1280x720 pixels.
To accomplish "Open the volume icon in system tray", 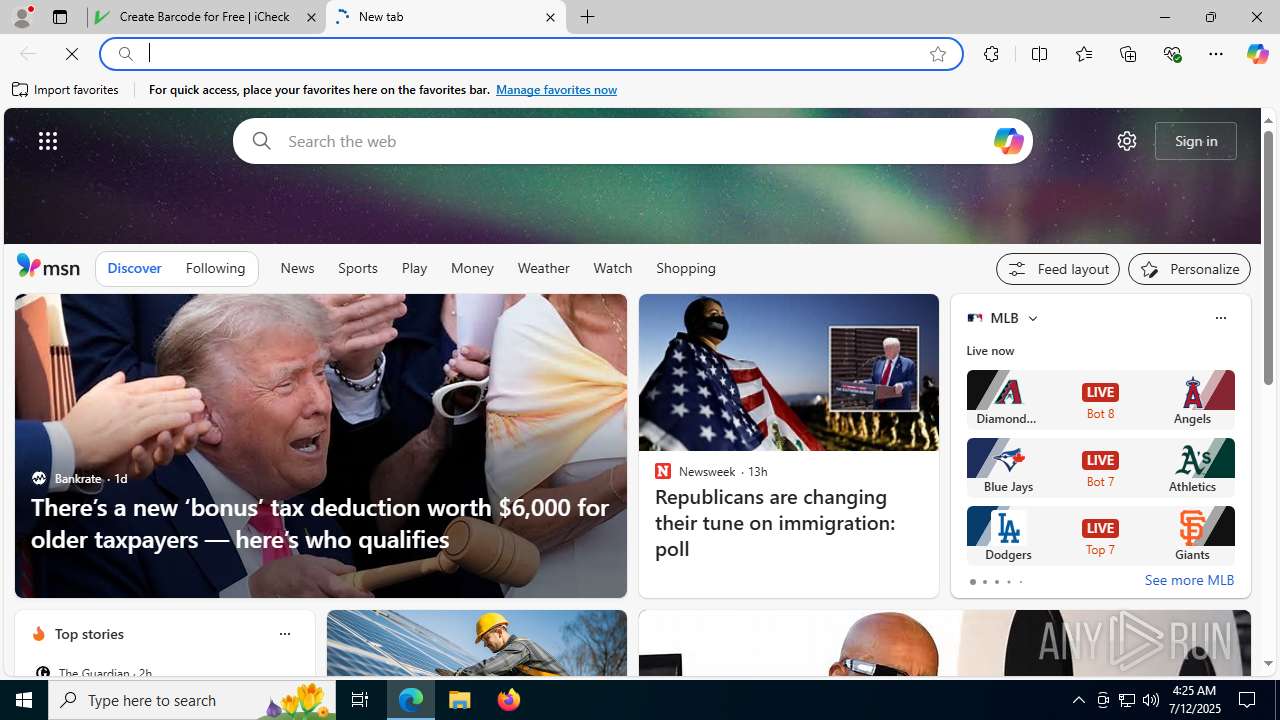I will [1151, 700].
